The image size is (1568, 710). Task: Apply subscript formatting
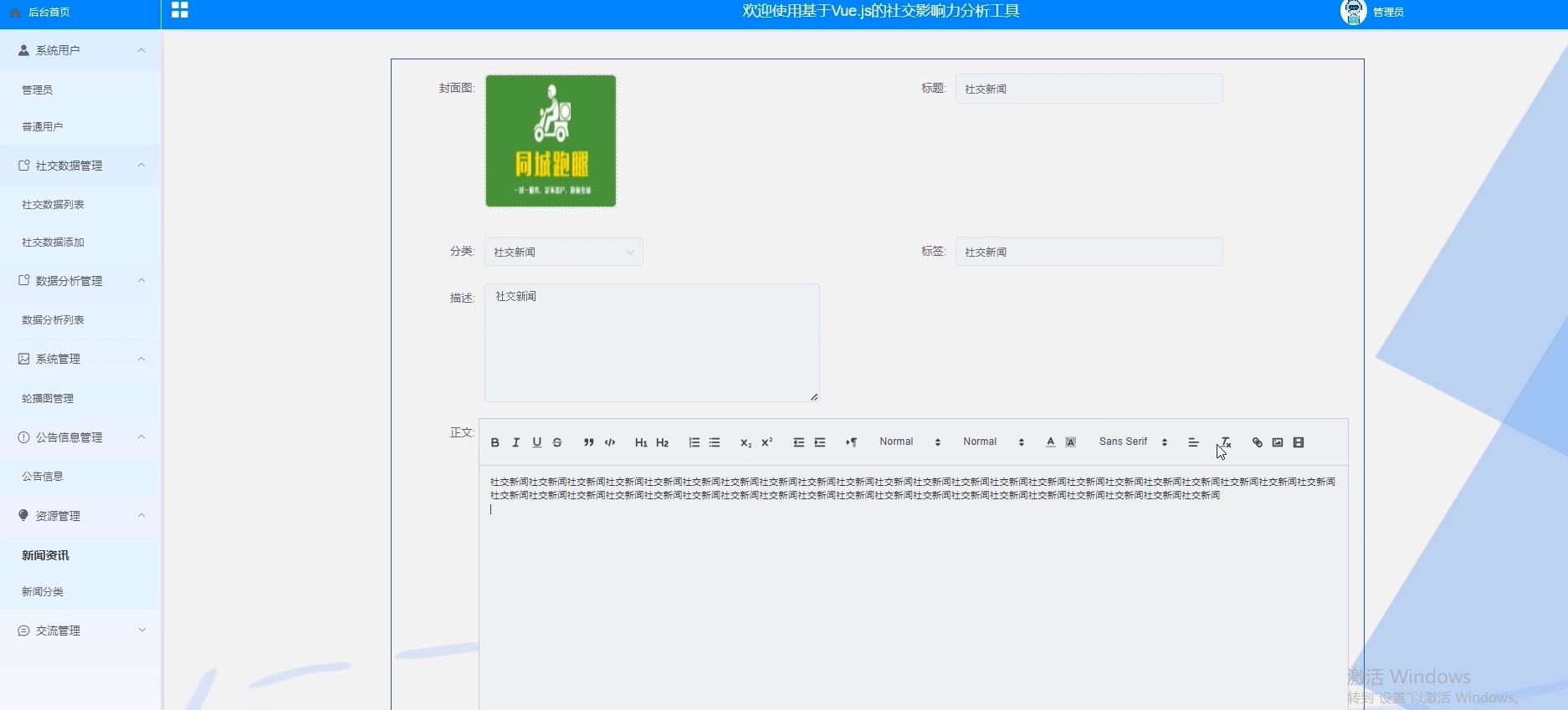pos(746,442)
